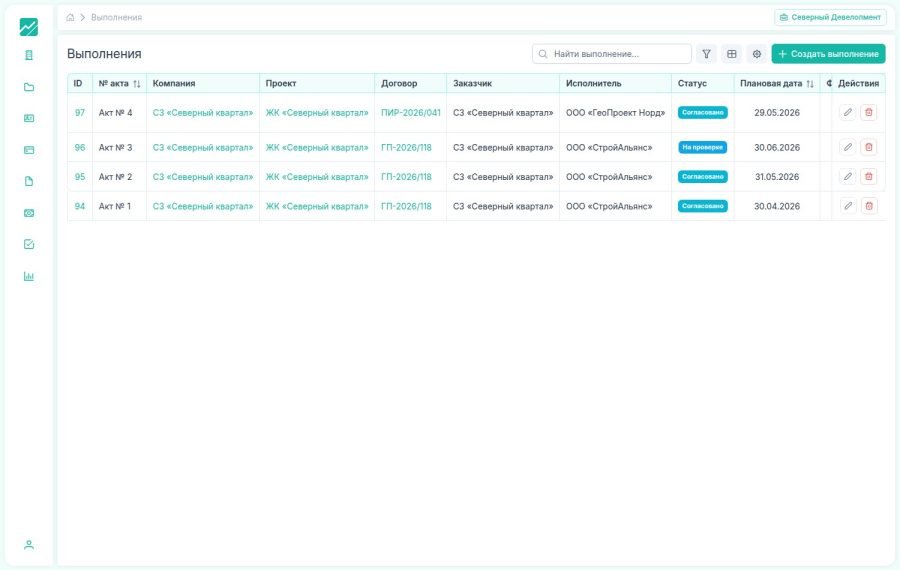Click the Согласовано badge in Акт № 4 row
Image resolution: width=900 pixels, height=570 pixels.
(703, 113)
